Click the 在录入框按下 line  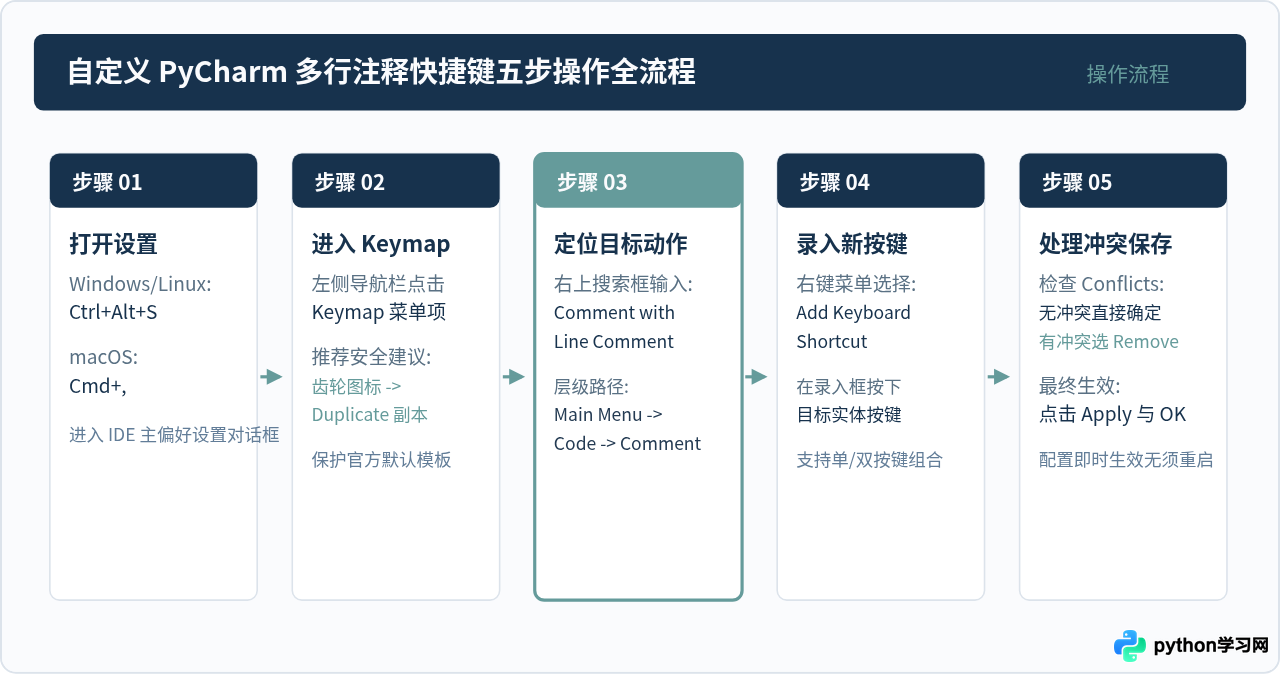pyautogui.click(x=849, y=386)
